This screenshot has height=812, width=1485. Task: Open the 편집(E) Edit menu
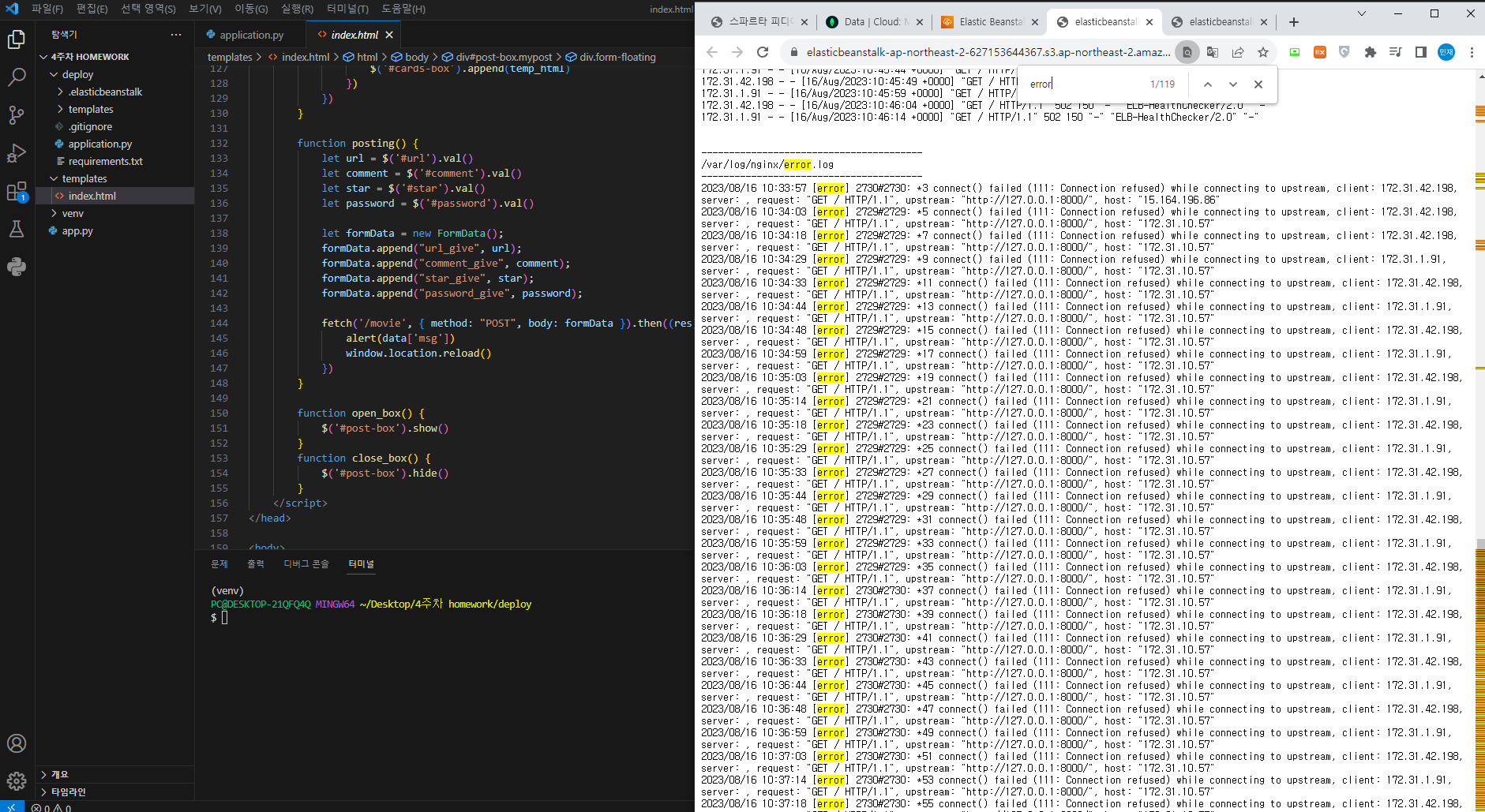(x=92, y=9)
